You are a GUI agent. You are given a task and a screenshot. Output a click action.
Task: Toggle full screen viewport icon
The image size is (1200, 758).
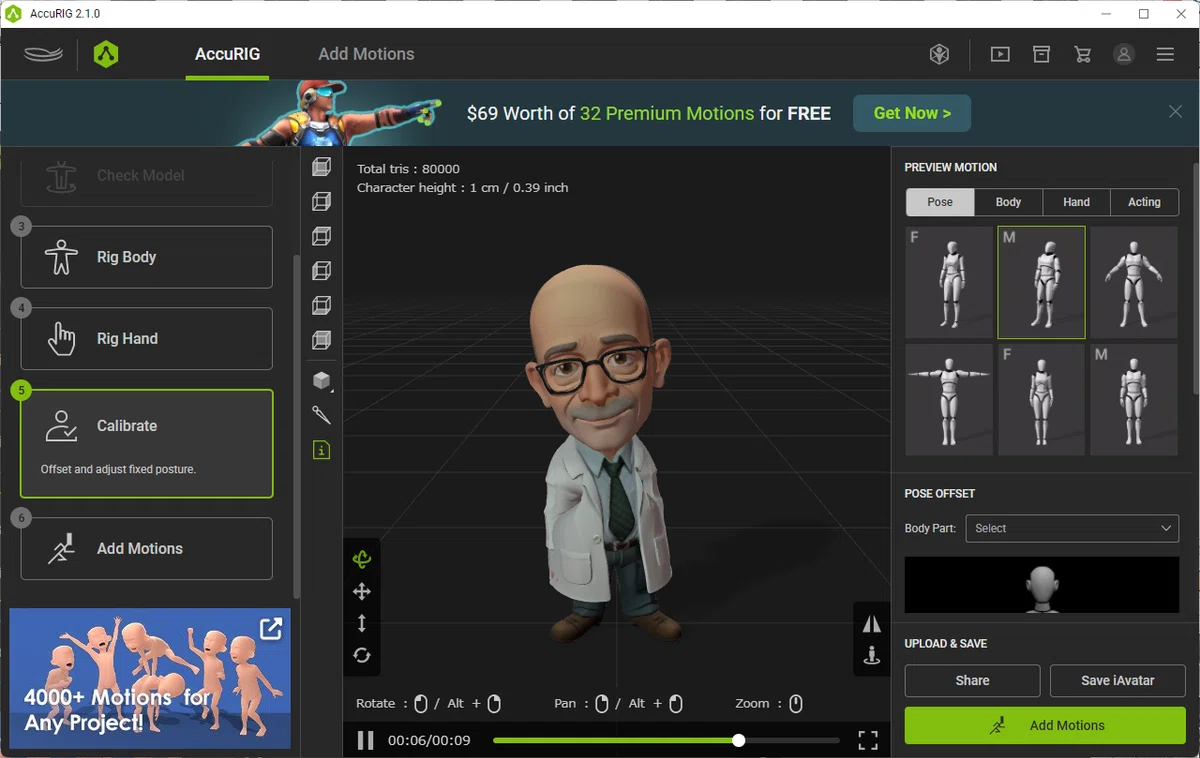point(868,740)
